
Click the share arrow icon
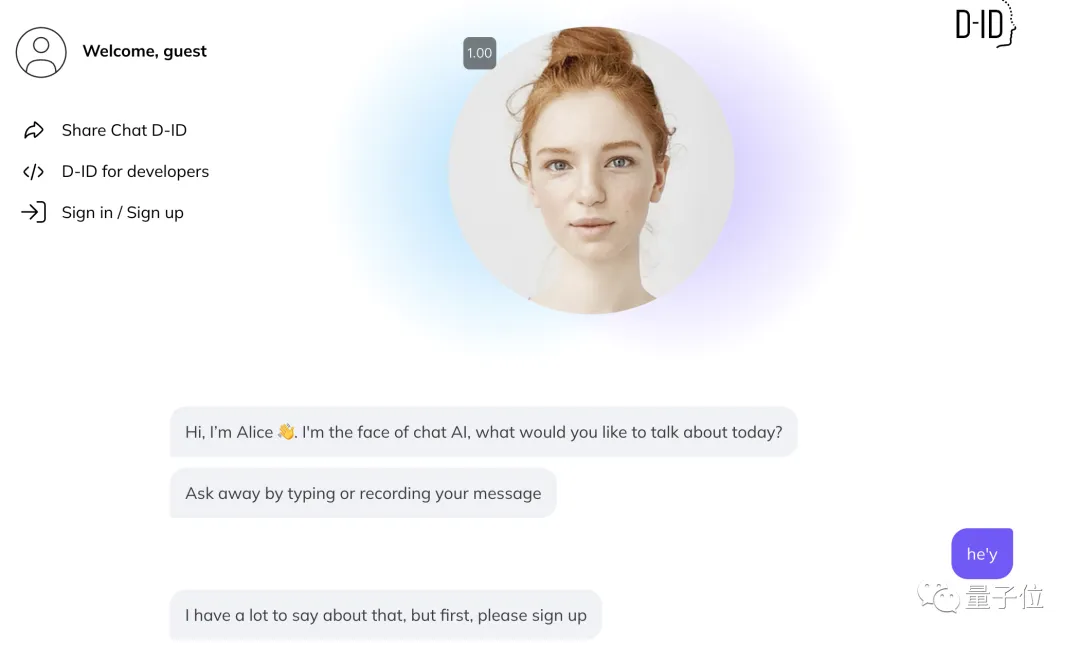pyautogui.click(x=34, y=130)
